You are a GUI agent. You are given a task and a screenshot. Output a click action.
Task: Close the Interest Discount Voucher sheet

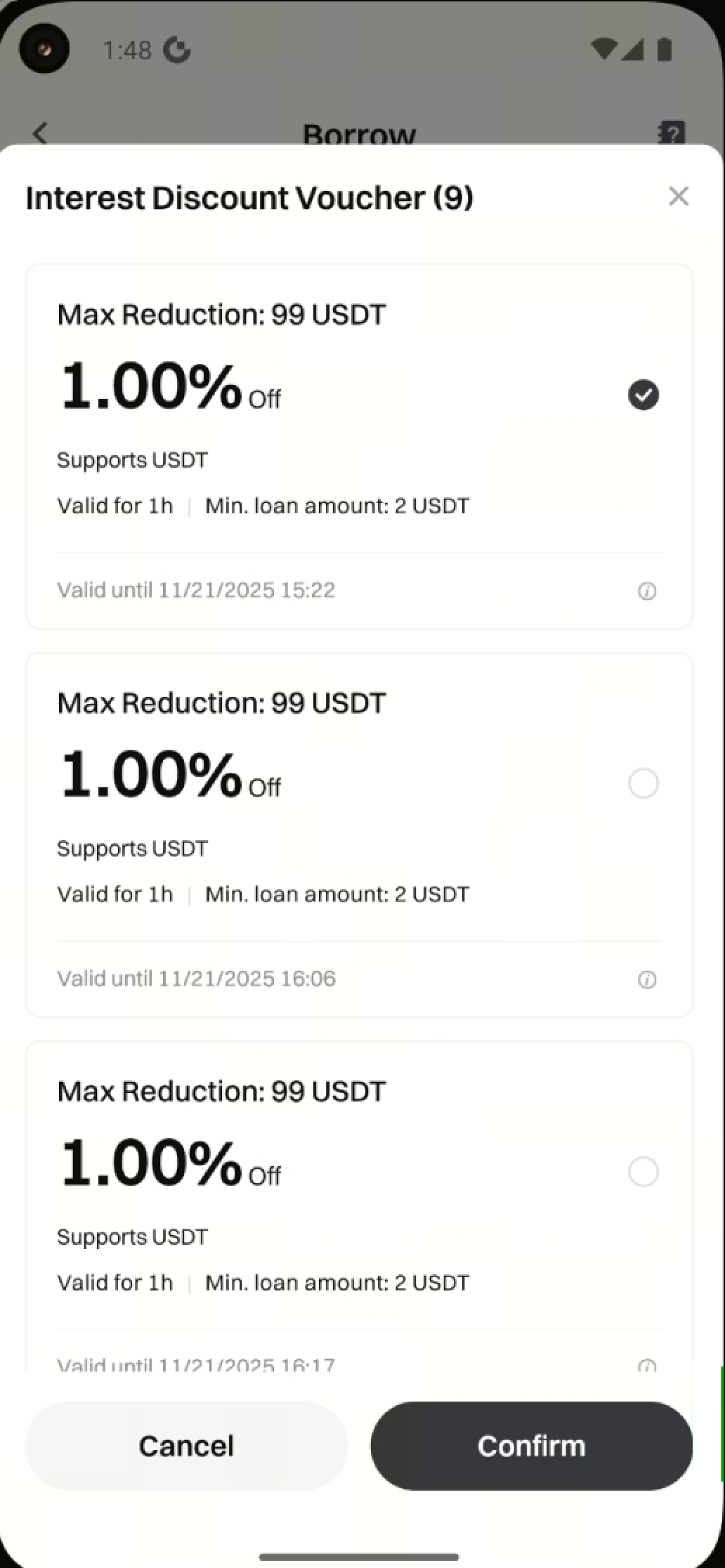coord(678,197)
